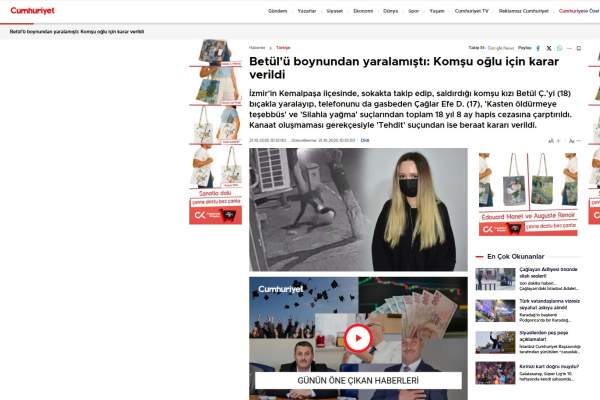600x400 pixels.
Task: Select the Güncelleme timestamp text
Action: click(x=323, y=140)
